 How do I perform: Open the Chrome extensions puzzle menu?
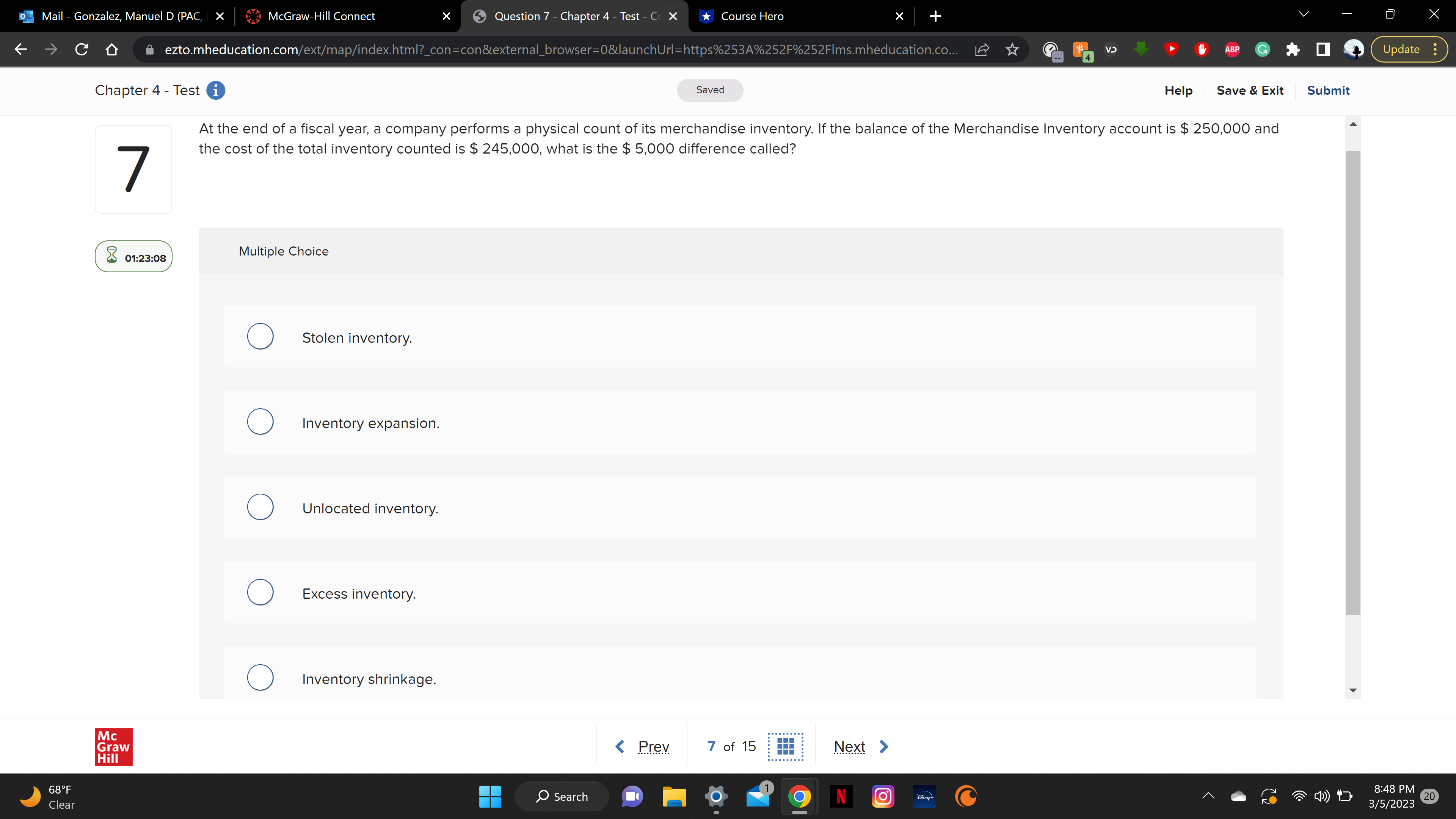tap(1293, 49)
